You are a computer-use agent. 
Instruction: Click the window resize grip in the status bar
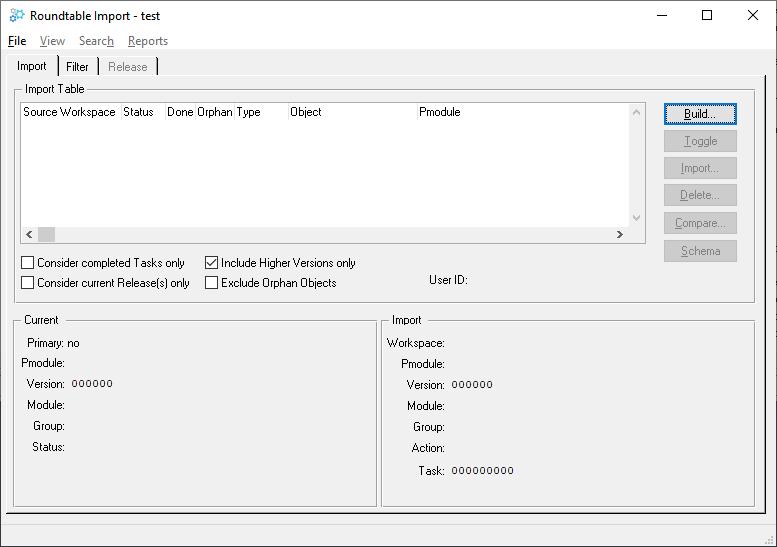pos(769,540)
